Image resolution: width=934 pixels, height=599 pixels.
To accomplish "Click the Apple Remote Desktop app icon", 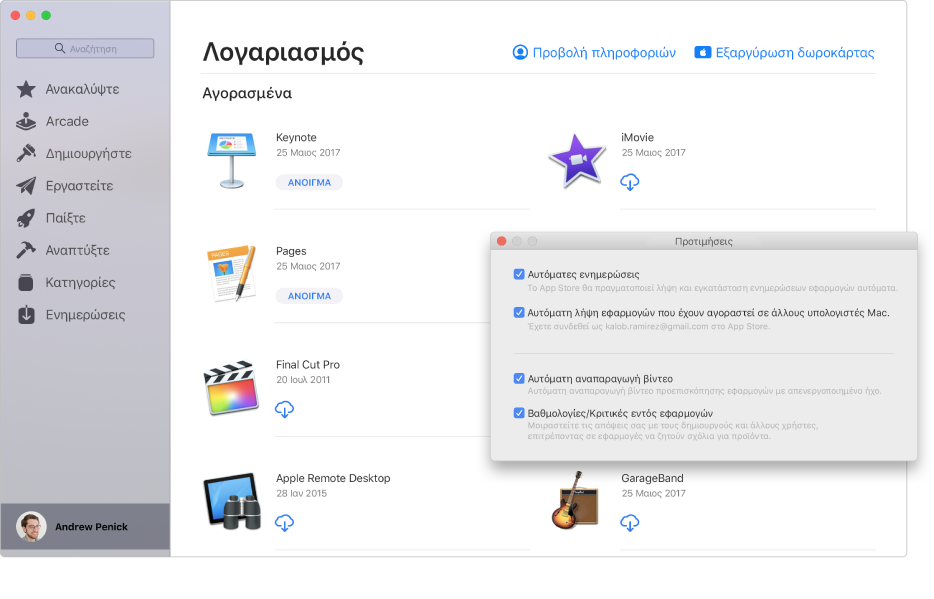I will [x=232, y=501].
